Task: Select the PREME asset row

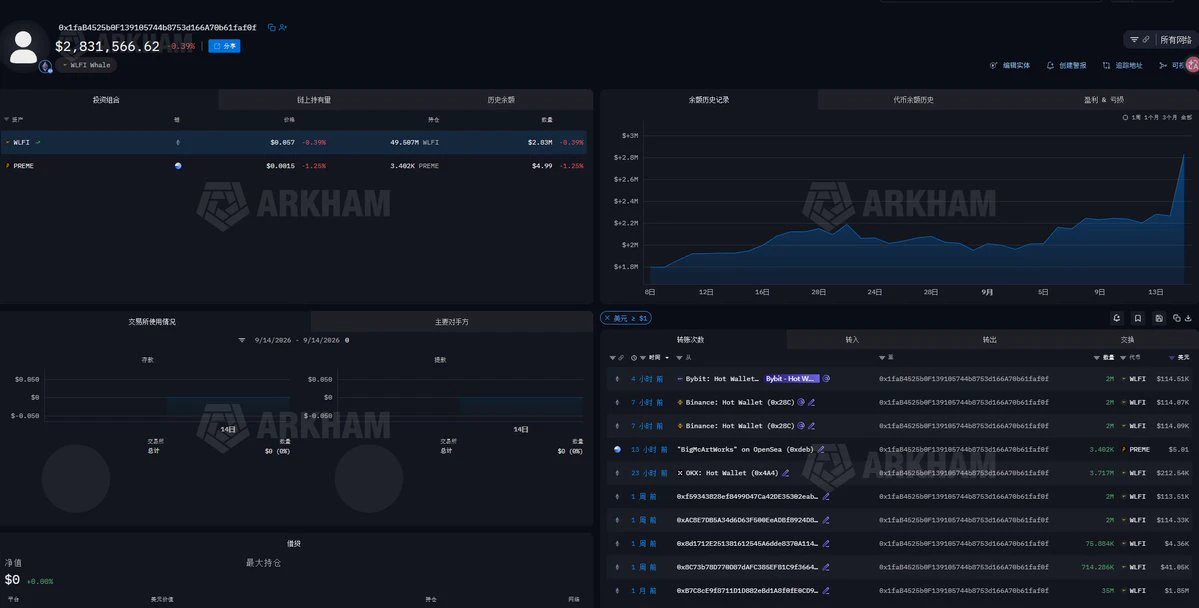Action: click(294, 166)
